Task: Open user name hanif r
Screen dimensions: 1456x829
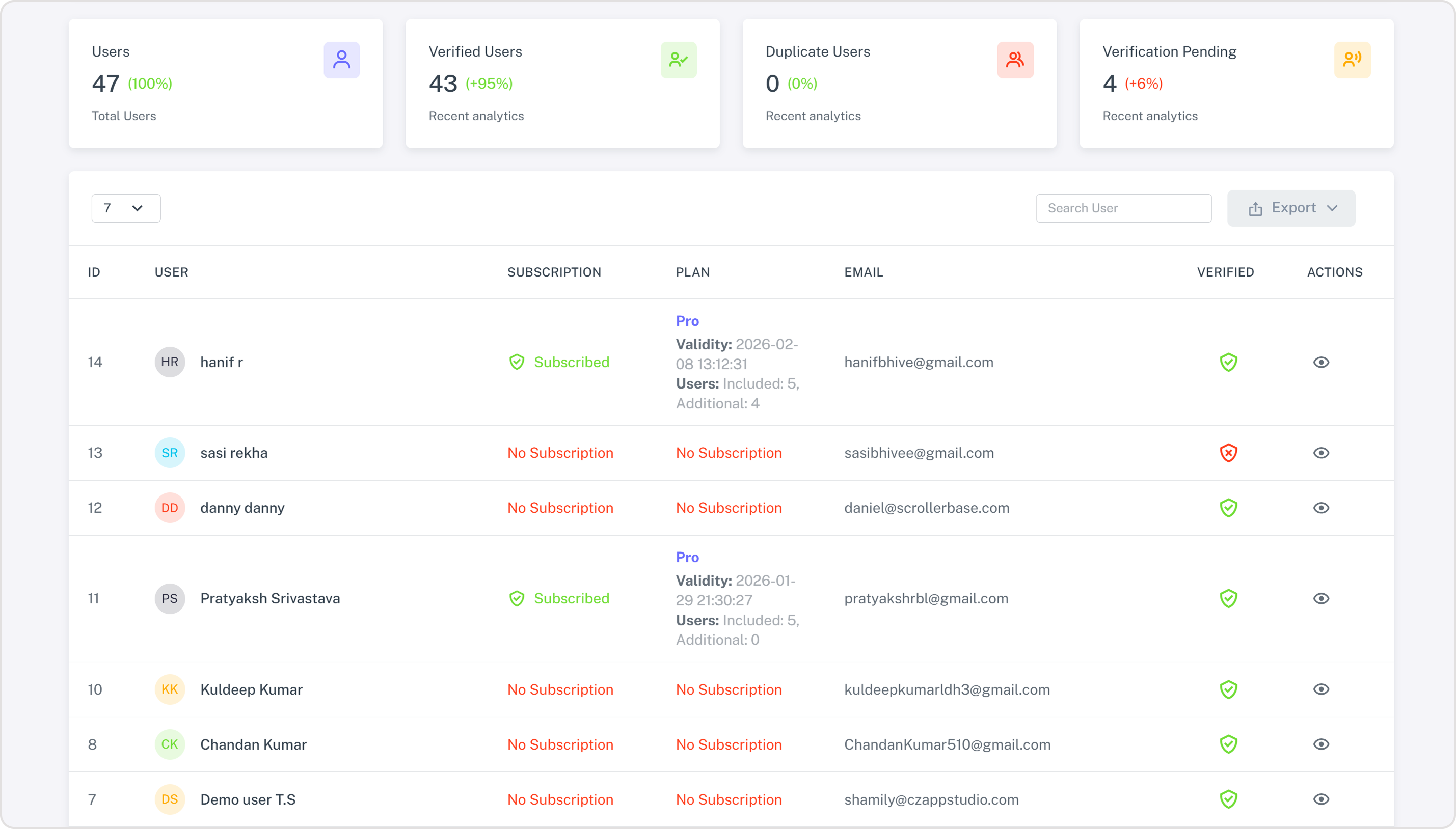Action: point(222,362)
